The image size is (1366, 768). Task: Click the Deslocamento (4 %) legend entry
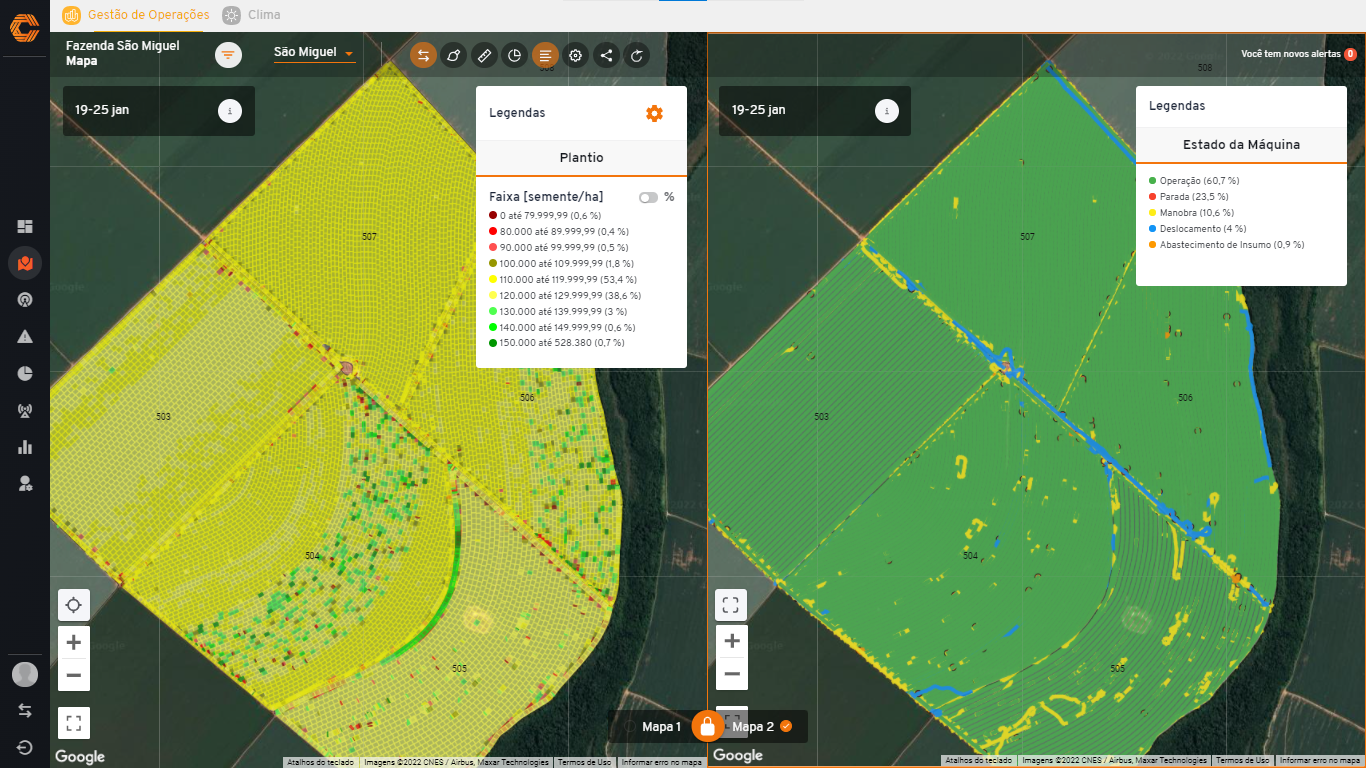[1198, 229]
